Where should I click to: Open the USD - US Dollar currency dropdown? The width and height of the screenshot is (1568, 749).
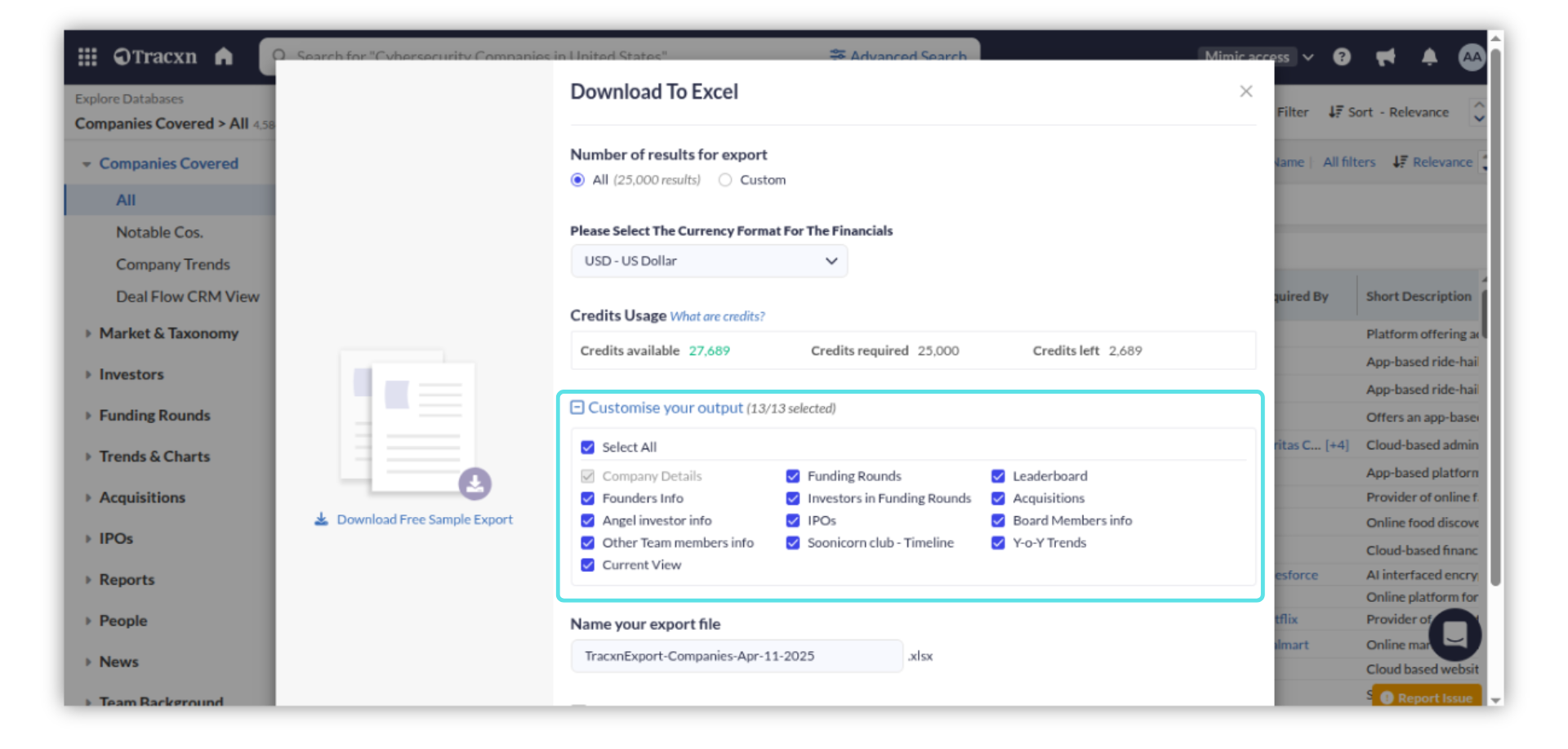click(709, 261)
